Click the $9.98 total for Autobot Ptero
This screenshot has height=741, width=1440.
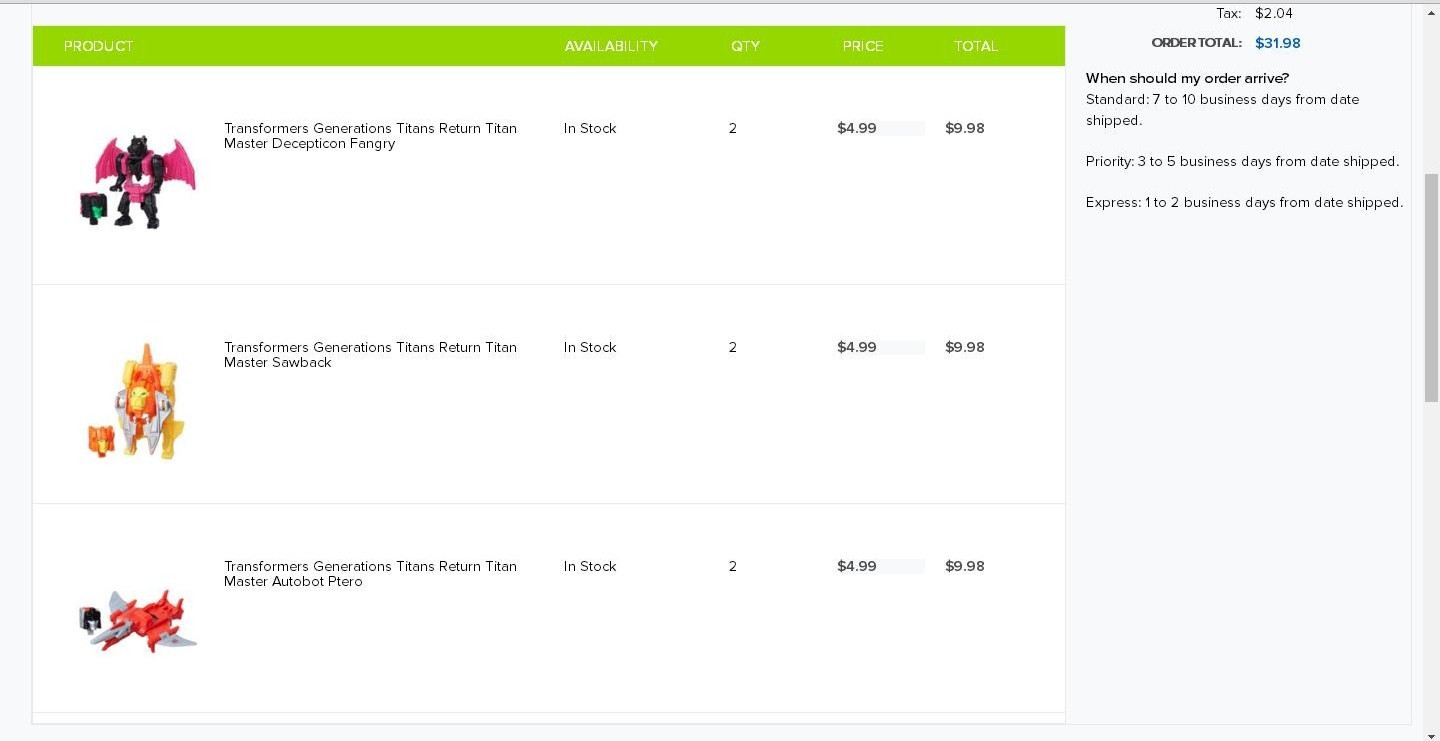965,566
